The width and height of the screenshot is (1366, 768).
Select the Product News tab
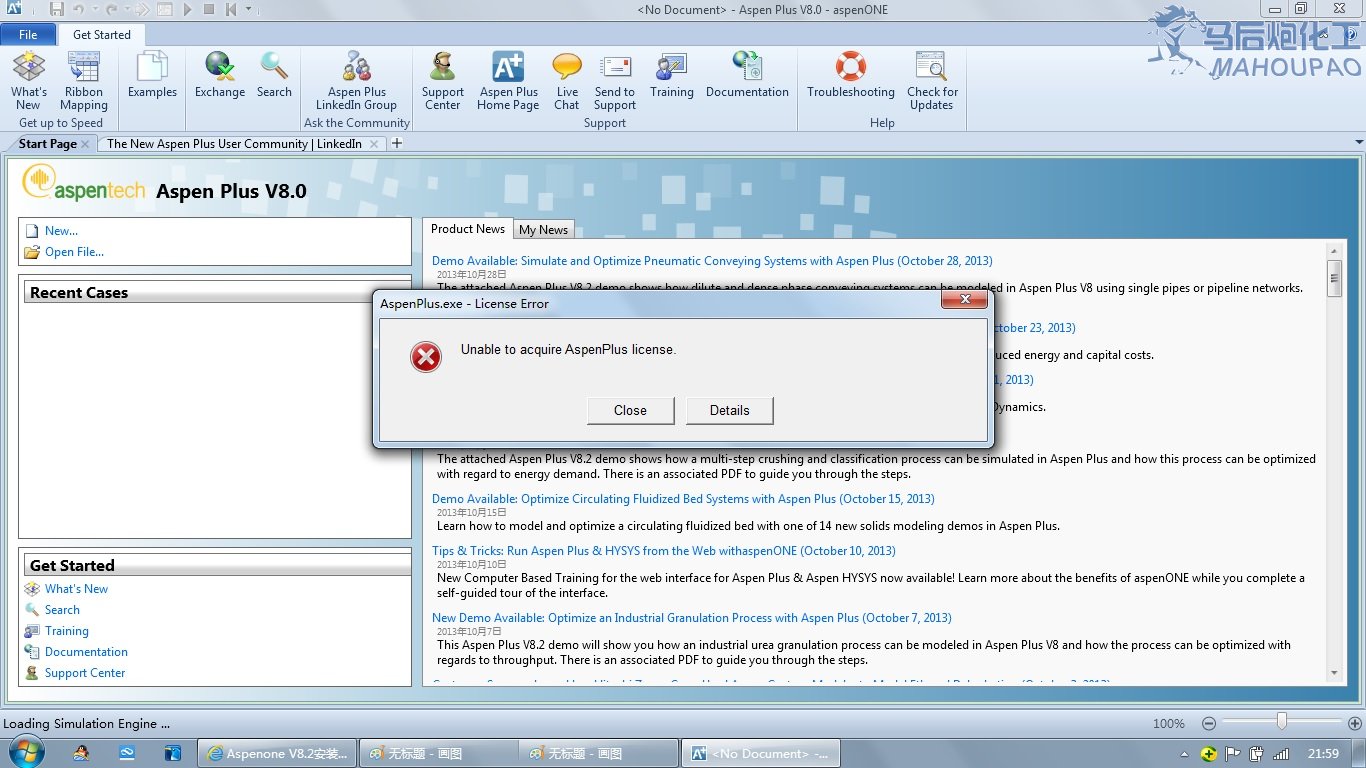point(467,229)
